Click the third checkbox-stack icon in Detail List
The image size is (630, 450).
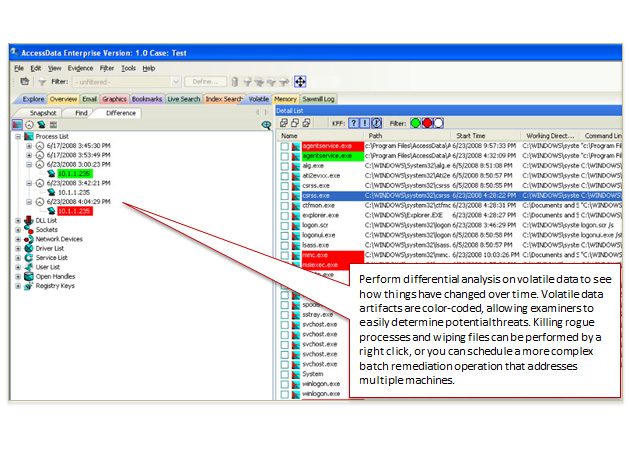point(307,123)
